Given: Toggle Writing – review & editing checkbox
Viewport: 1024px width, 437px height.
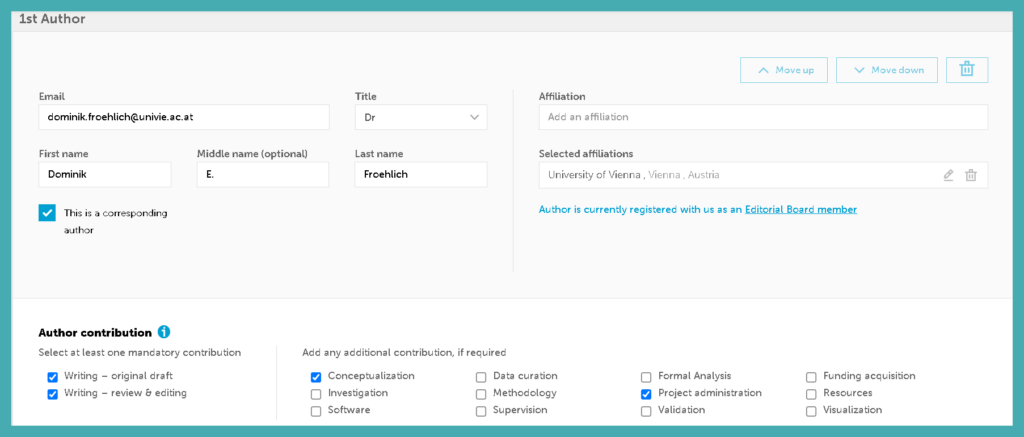Looking at the screenshot, I should [x=52, y=394].
